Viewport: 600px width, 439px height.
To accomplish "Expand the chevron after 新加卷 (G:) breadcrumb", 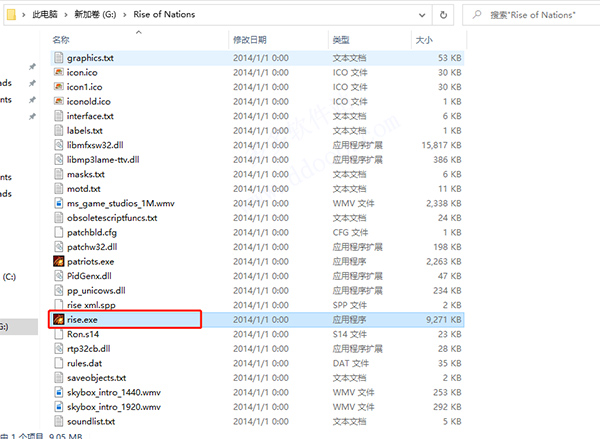I will [125, 15].
